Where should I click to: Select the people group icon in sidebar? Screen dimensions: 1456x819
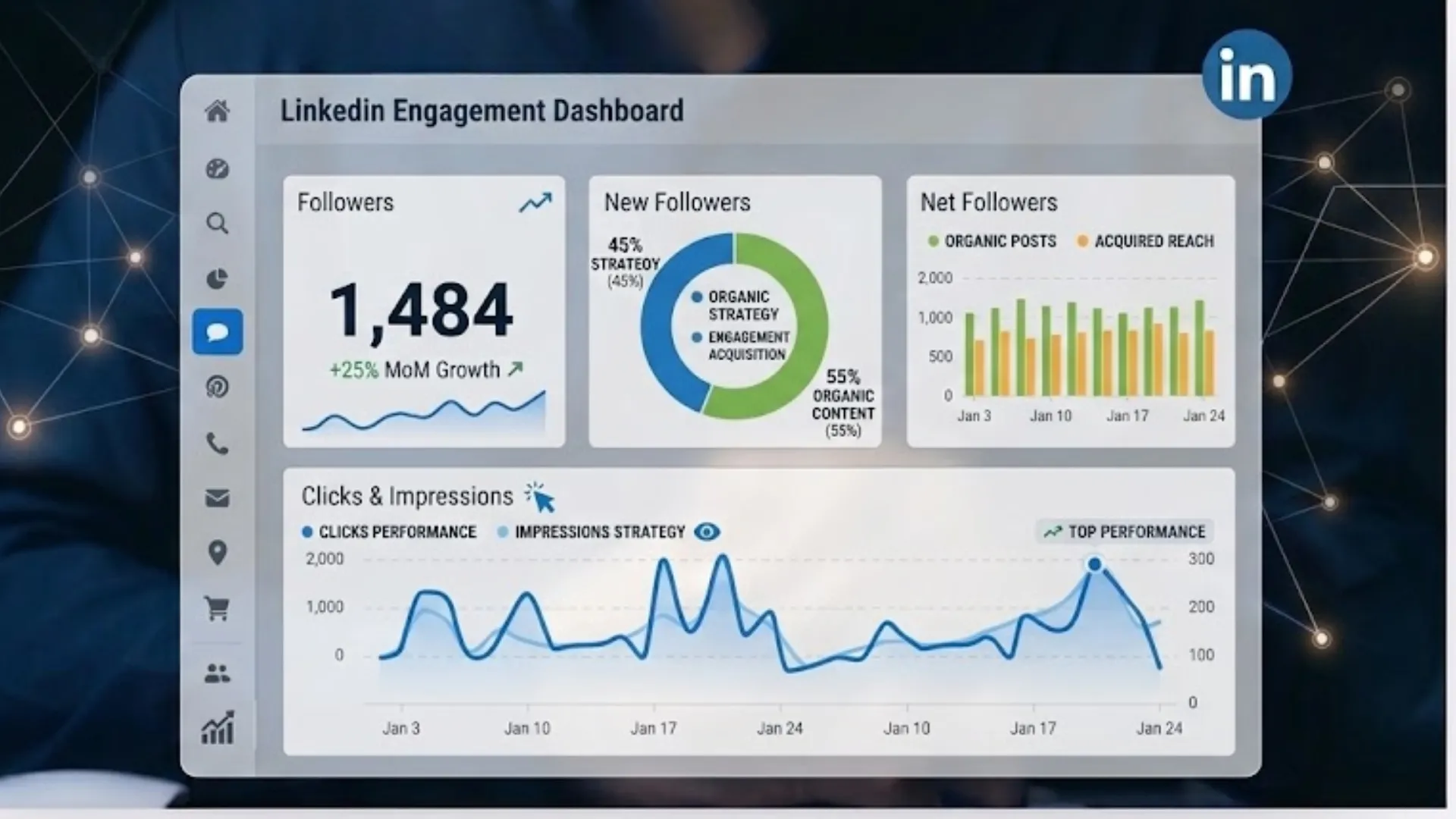pyautogui.click(x=218, y=673)
